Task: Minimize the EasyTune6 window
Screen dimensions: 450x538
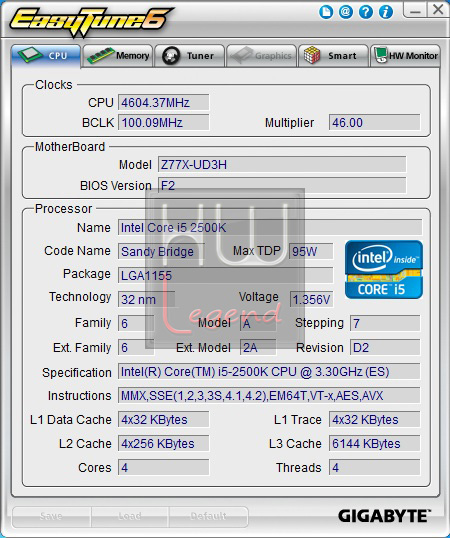Action: (x=415, y=10)
